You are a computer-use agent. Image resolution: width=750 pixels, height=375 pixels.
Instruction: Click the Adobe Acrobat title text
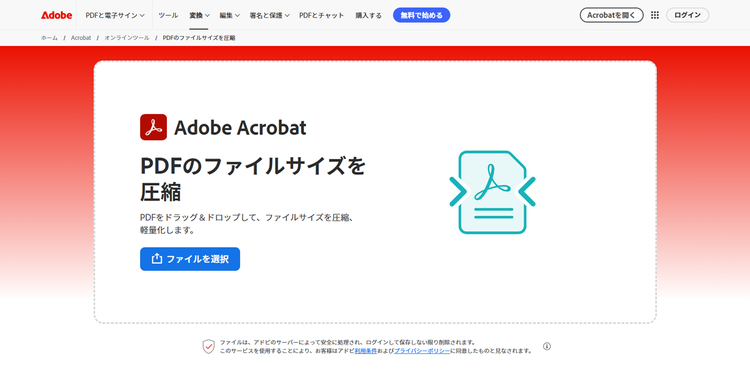coord(240,128)
